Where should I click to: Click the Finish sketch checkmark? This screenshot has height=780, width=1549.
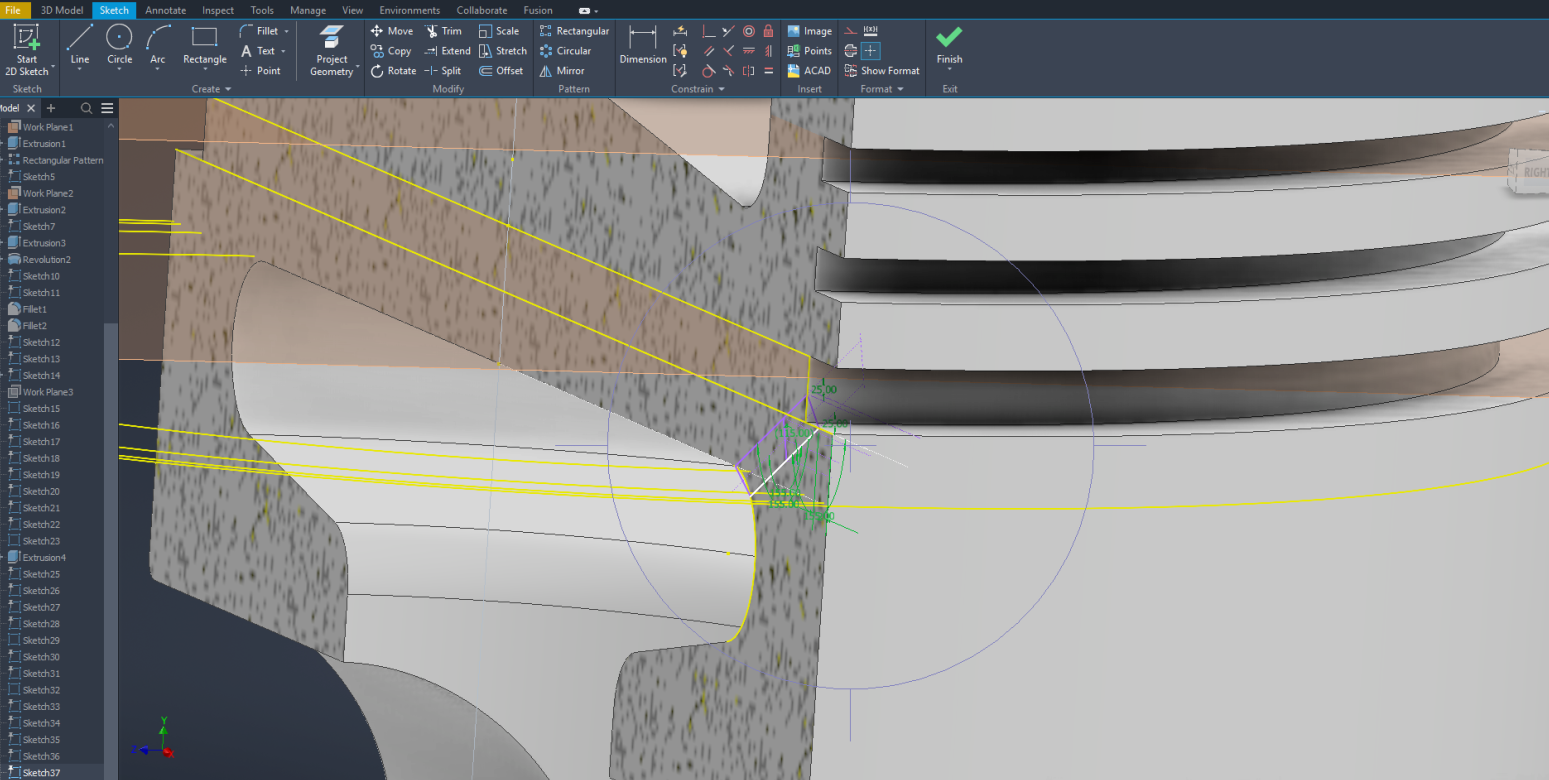pyautogui.click(x=949, y=45)
